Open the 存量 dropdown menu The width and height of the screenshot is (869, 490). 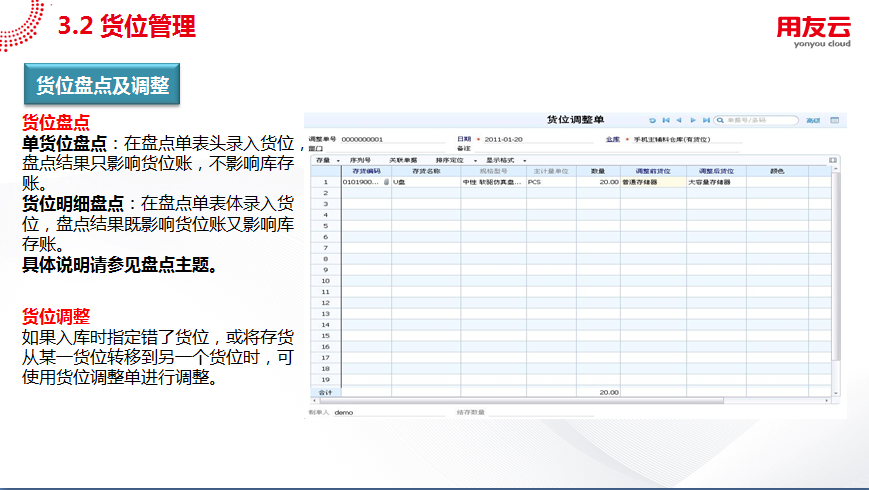point(328,160)
